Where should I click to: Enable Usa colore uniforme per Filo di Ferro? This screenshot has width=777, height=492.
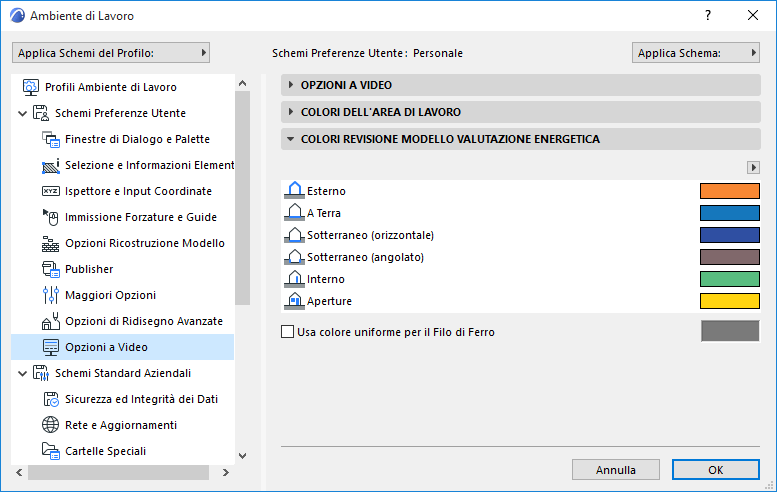288,332
